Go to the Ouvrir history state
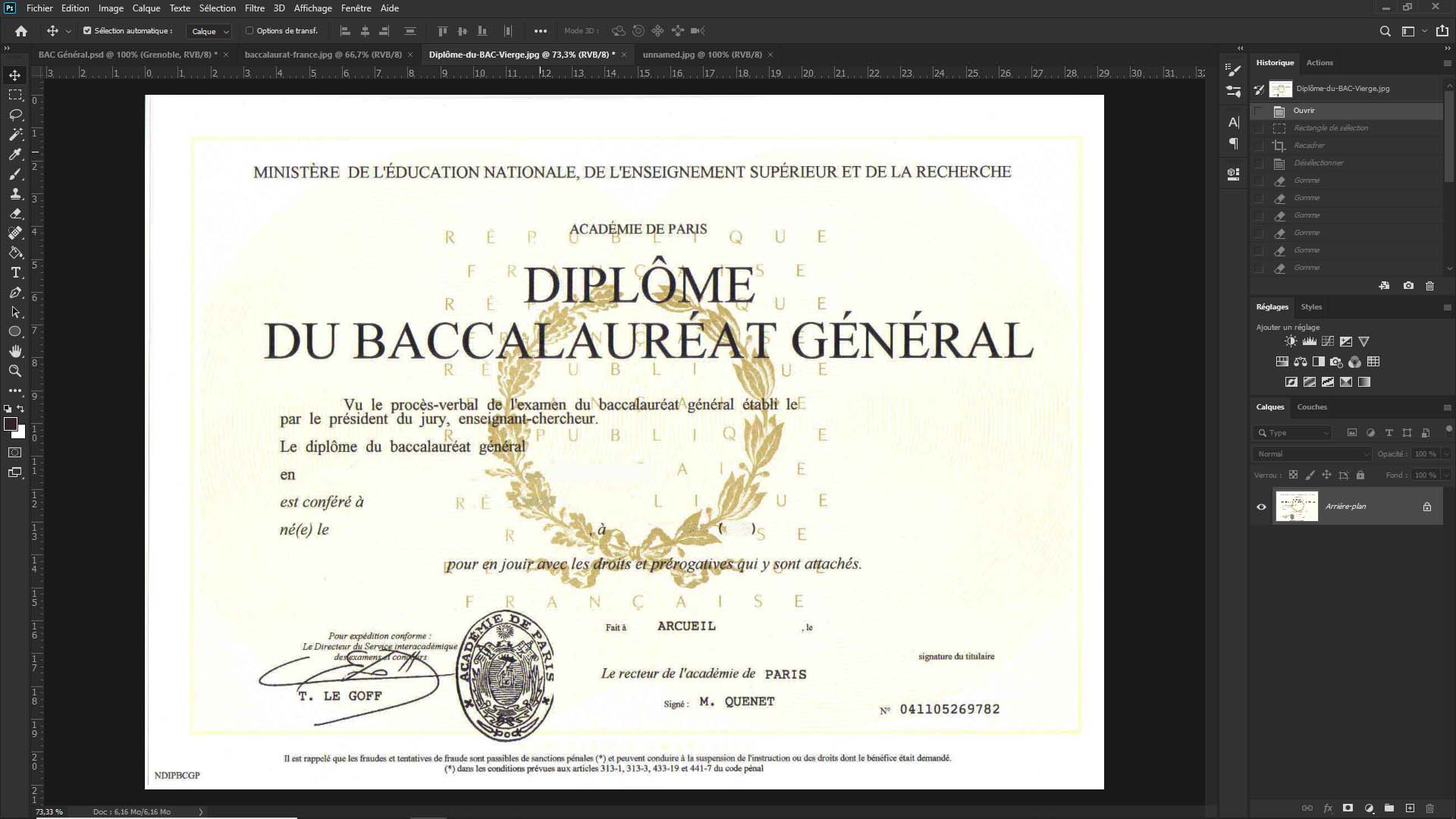The height and width of the screenshot is (819, 1456). pyautogui.click(x=1304, y=111)
